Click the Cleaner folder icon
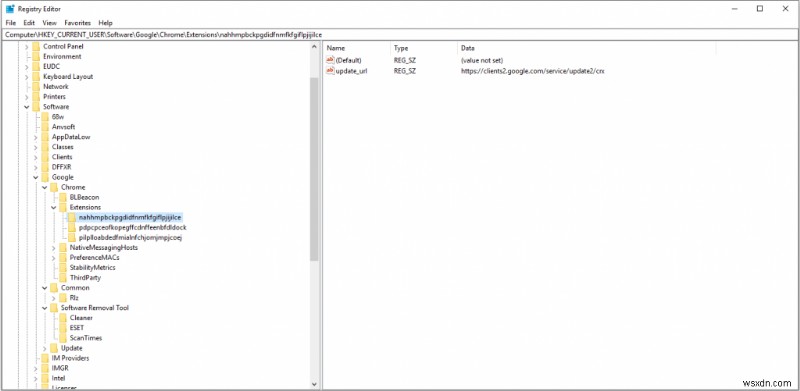 63,317
